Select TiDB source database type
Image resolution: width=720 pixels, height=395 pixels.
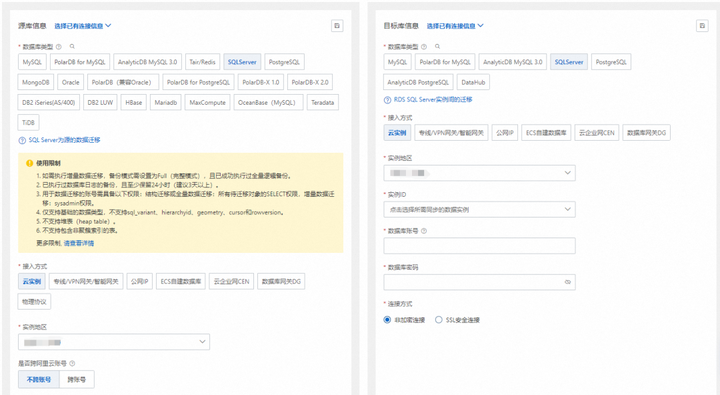tap(28, 123)
